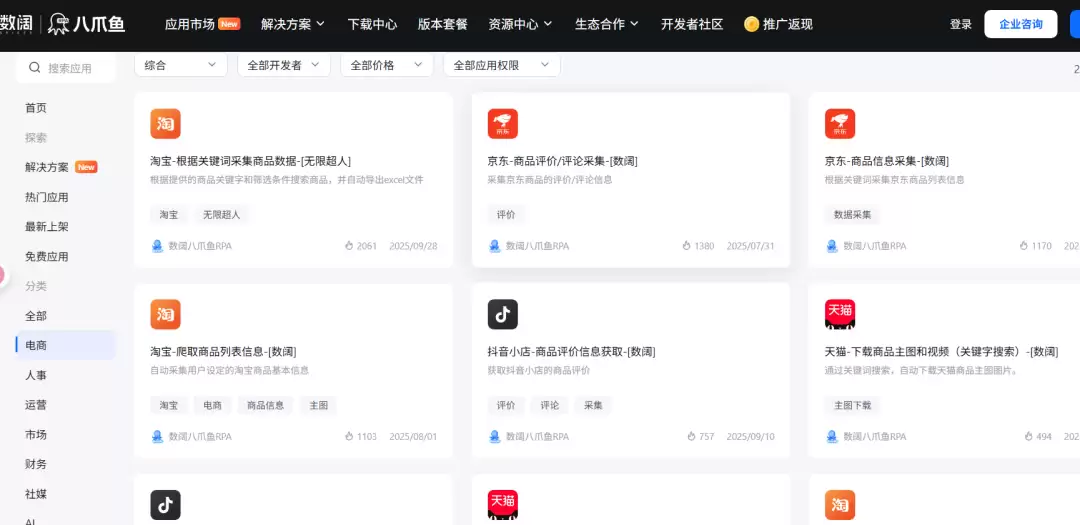Open 版本套餐 in top navigation
Screen dimensions: 1080x525
tap(443, 24)
